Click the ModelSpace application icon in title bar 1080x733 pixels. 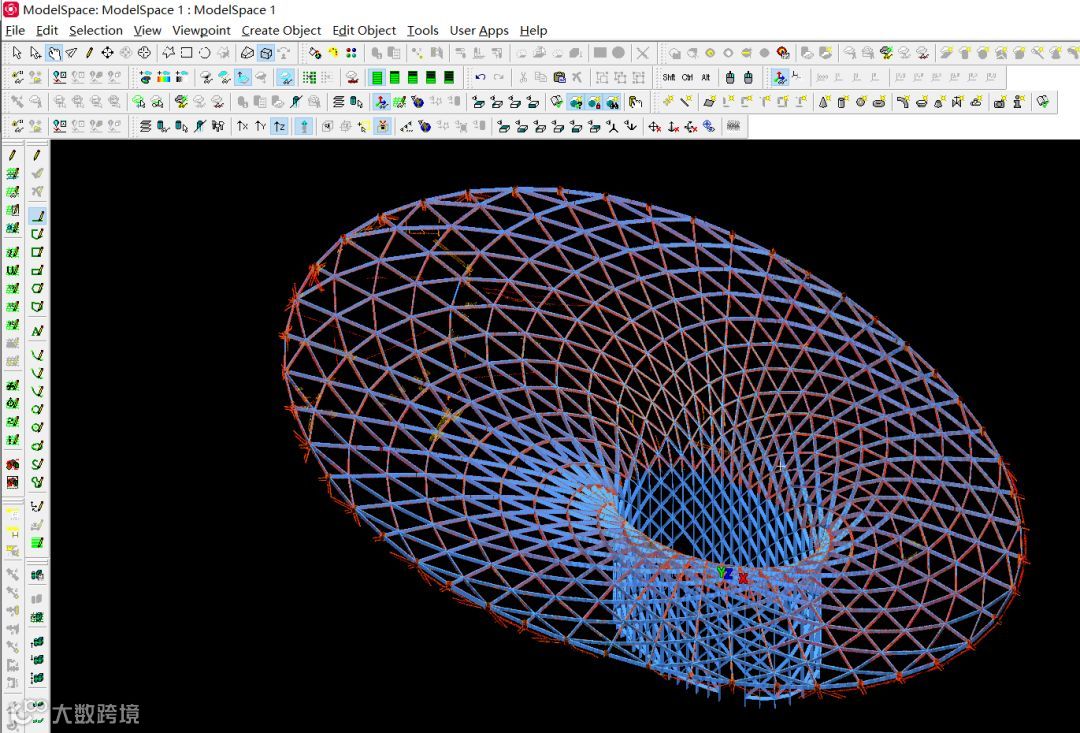click(x=11, y=10)
